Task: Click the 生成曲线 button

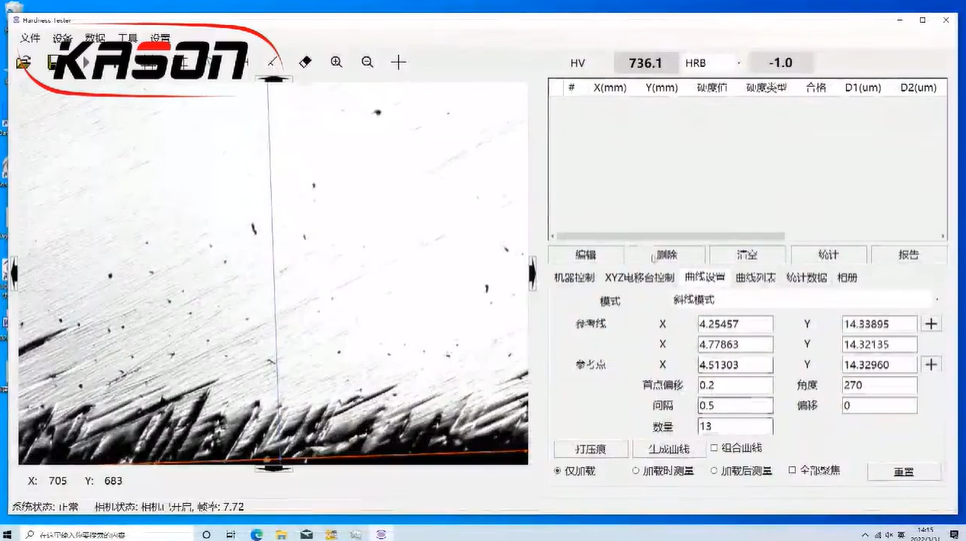Action: [668, 449]
